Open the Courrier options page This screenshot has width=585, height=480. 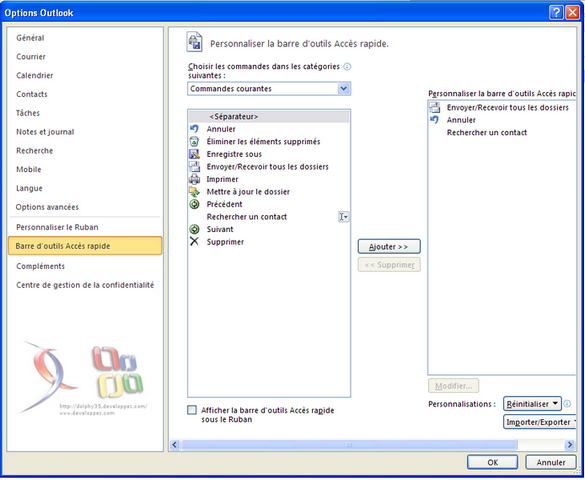31,57
